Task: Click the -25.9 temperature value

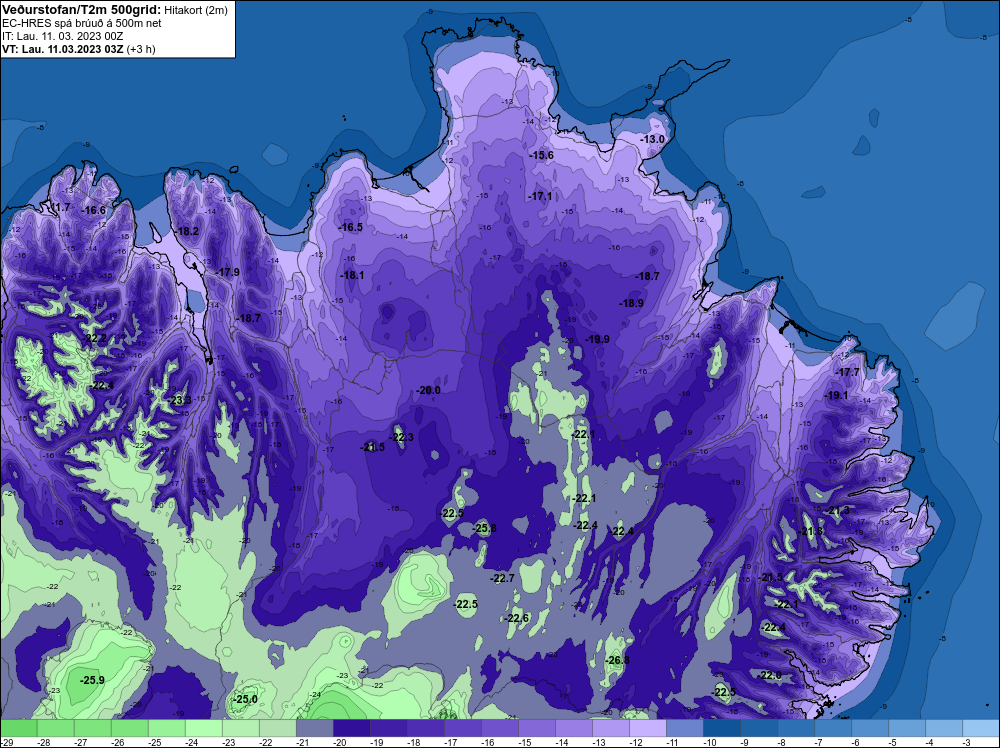Action: click(x=92, y=680)
